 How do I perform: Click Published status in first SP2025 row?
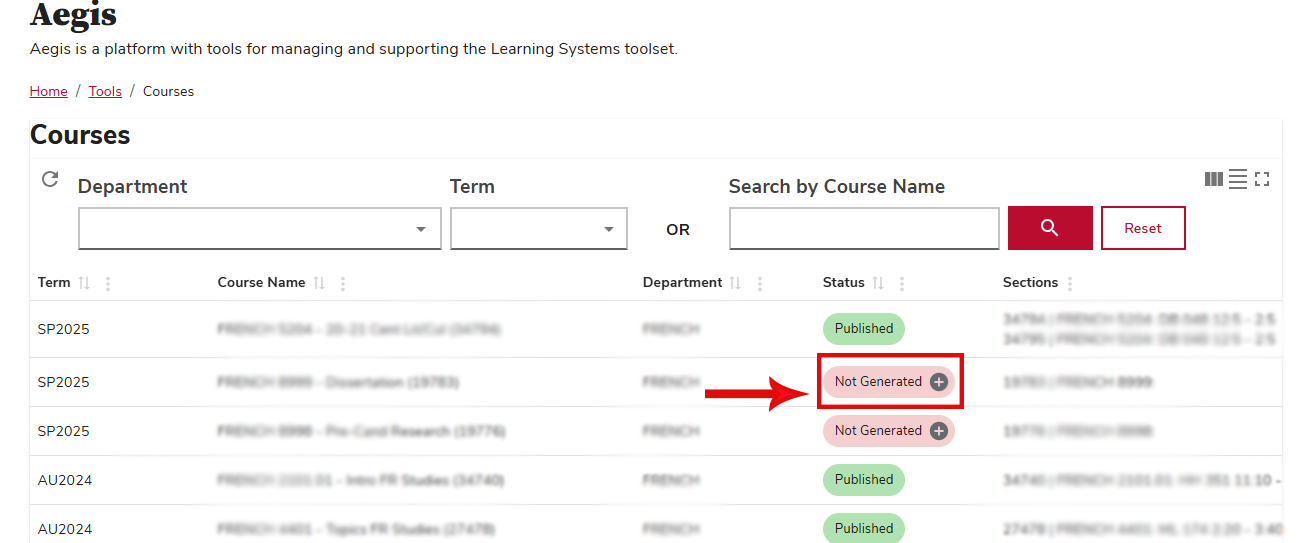pos(864,329)
